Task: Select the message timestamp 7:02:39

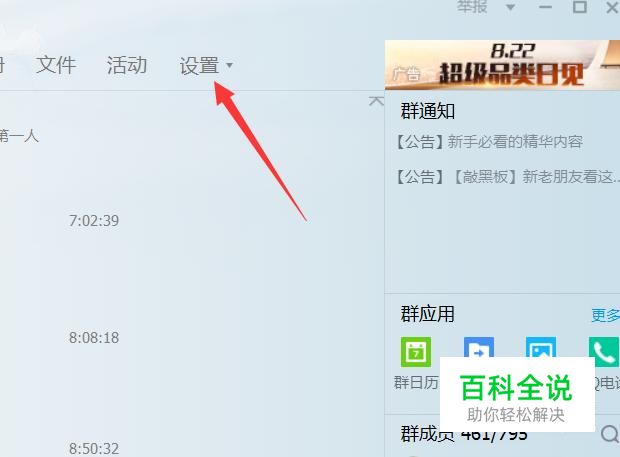Action: (94, 221)
